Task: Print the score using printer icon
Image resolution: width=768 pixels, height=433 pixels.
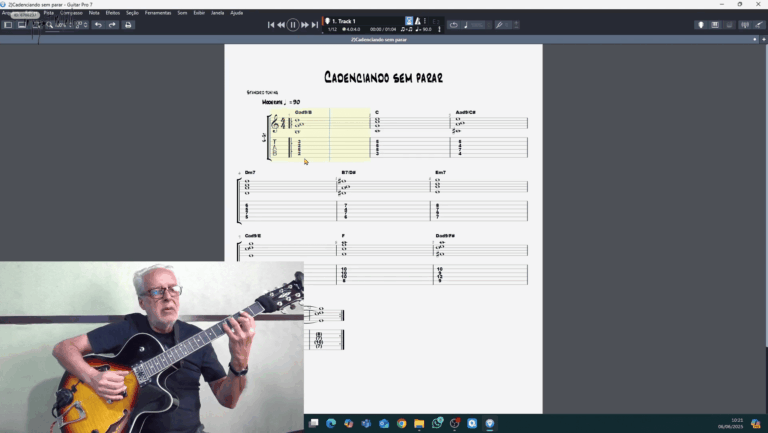Action: pos(128,25)
